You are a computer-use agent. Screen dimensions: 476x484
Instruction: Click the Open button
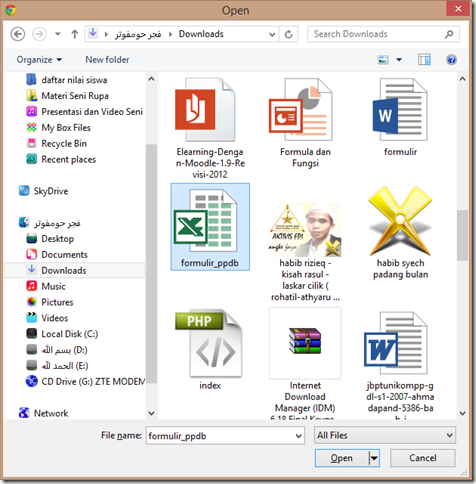[341, 458]
